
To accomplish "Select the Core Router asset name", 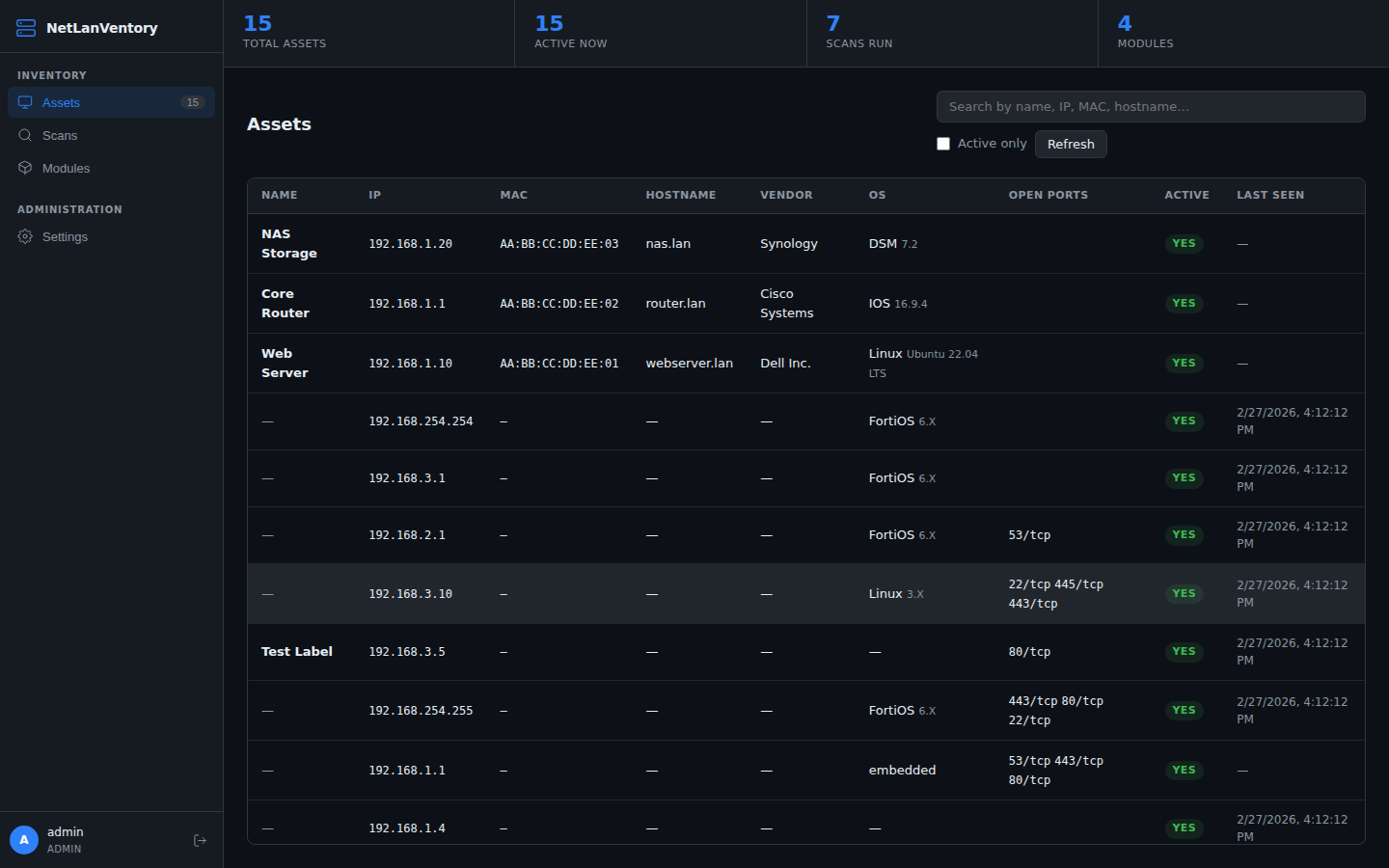I will coord(286,304).
